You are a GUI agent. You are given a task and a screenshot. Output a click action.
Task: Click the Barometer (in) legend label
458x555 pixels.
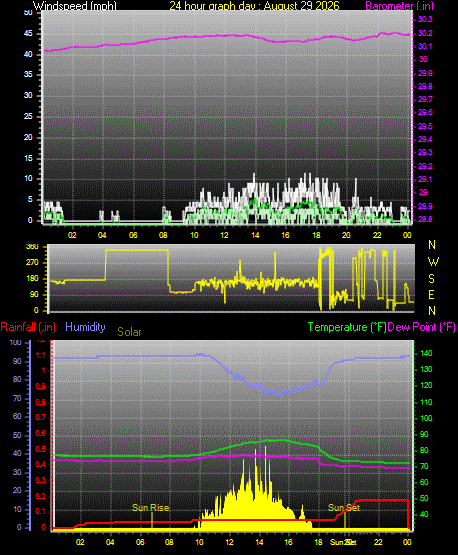click(399, 6)
